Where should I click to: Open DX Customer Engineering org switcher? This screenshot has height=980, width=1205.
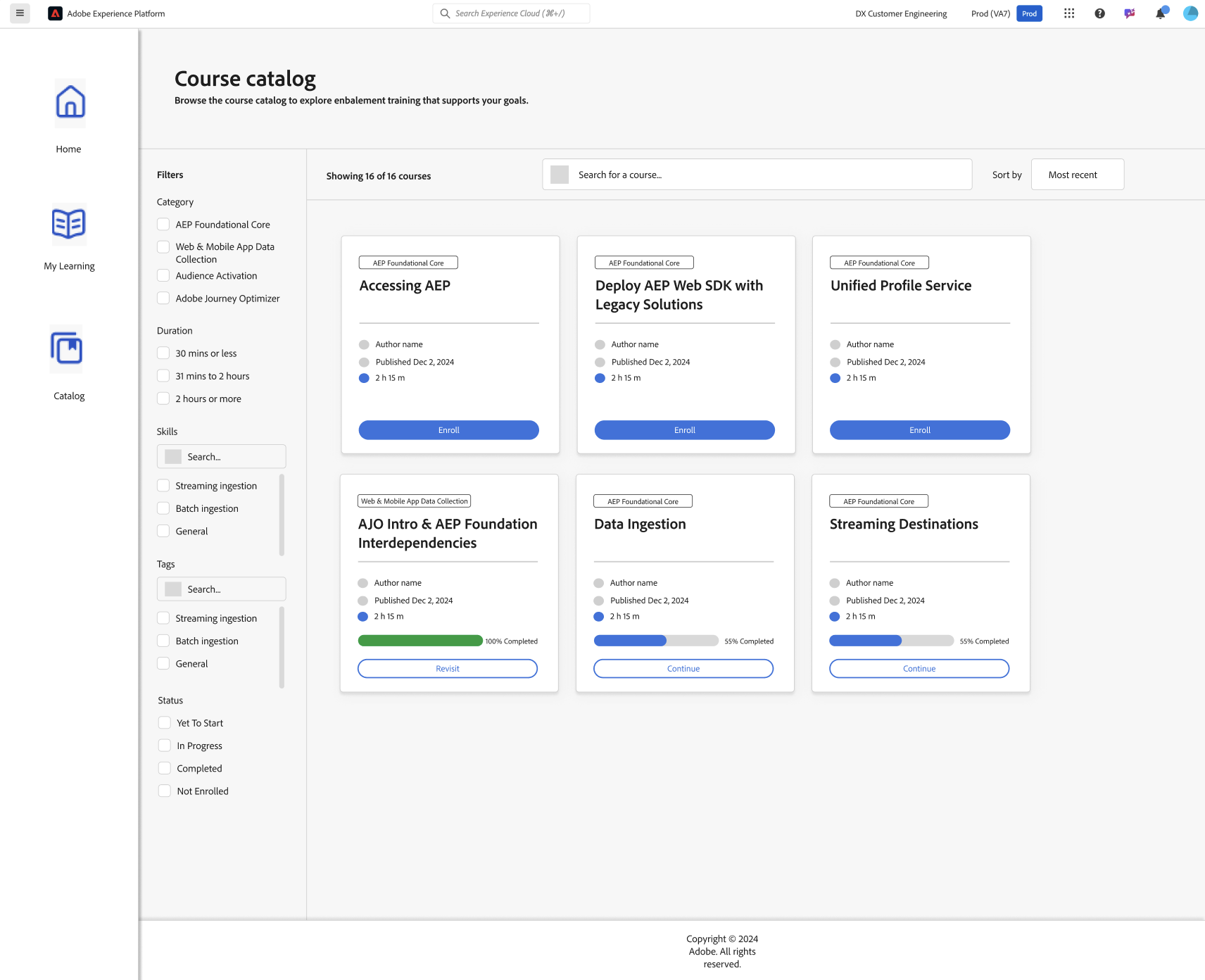pos(901,13)
